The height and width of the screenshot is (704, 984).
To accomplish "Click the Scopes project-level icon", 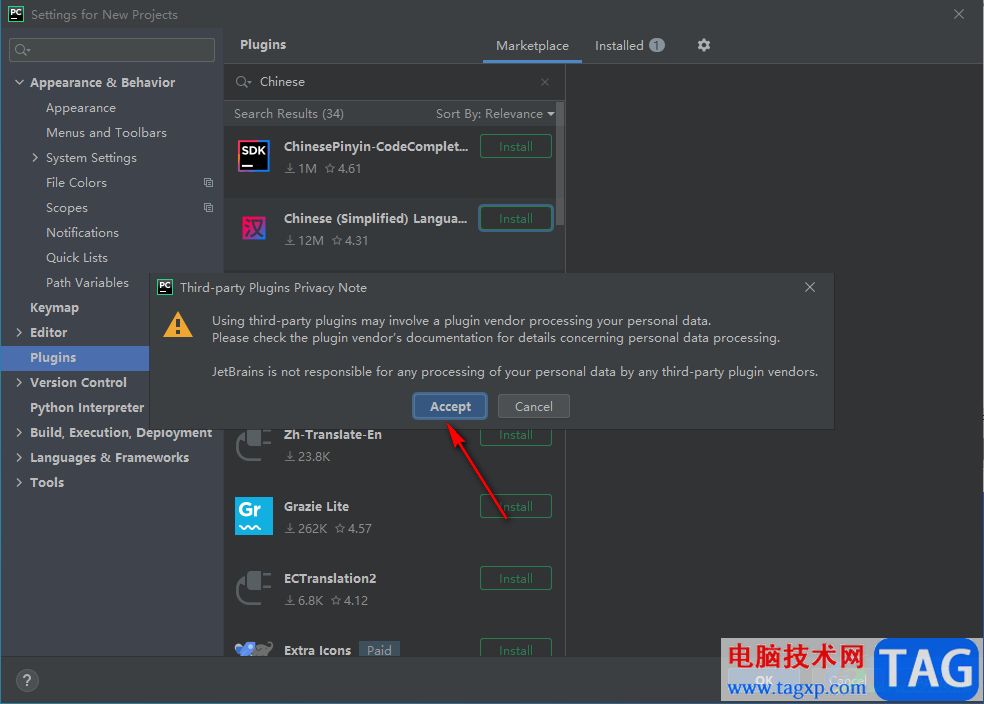I will pyautogui.click(x=208, y=208).
